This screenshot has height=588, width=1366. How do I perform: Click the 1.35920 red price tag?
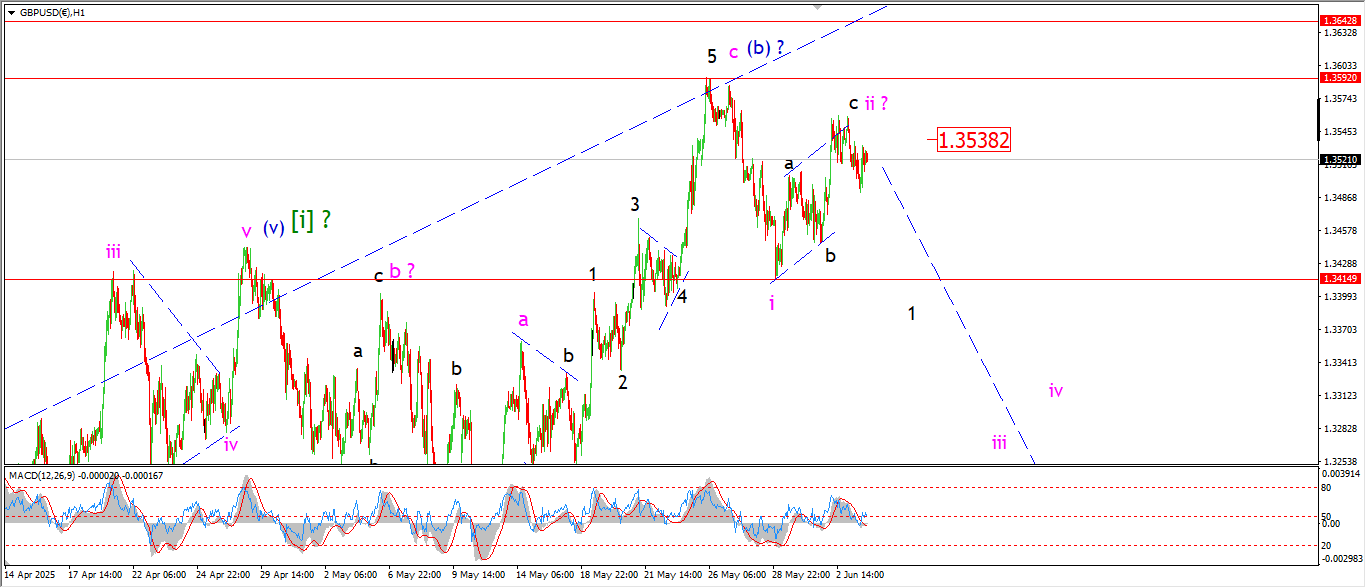coord(1340,77)
